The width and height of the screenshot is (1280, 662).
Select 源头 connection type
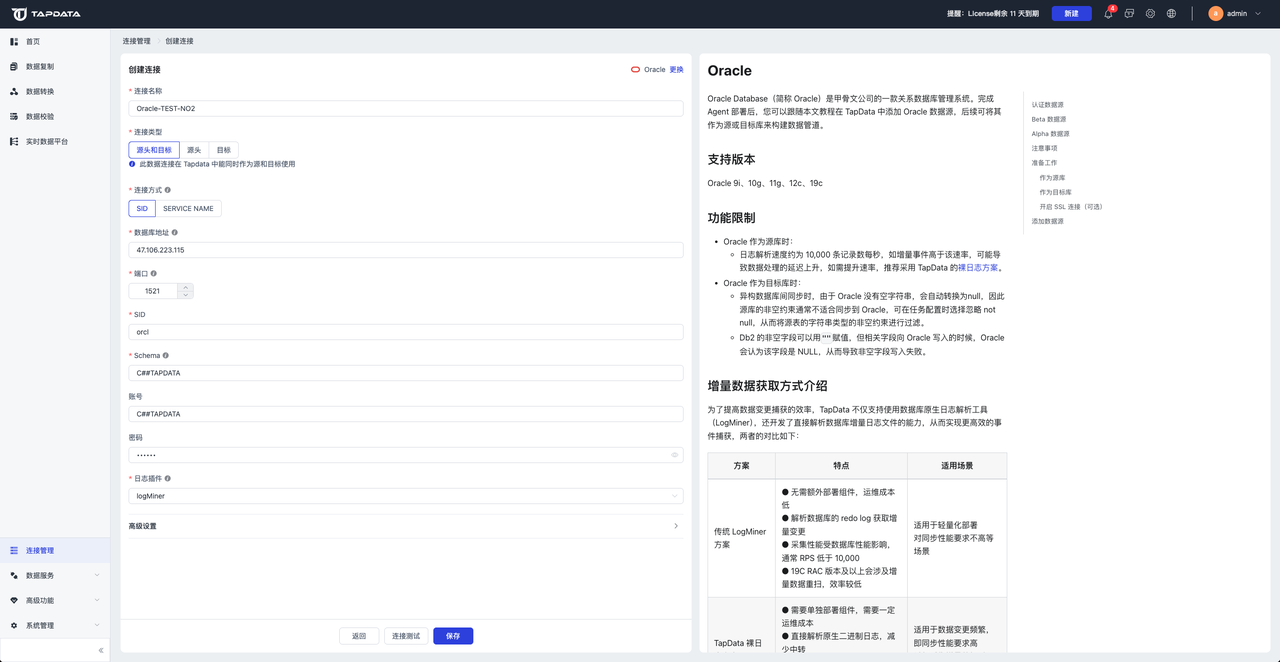pos(194,150)
